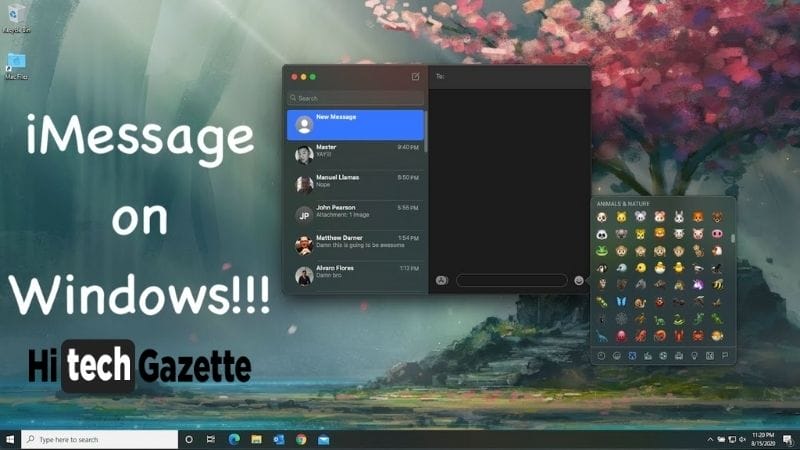Pick the coiled green snake emoji
The image size is (800, 450).
coord(679,319)
